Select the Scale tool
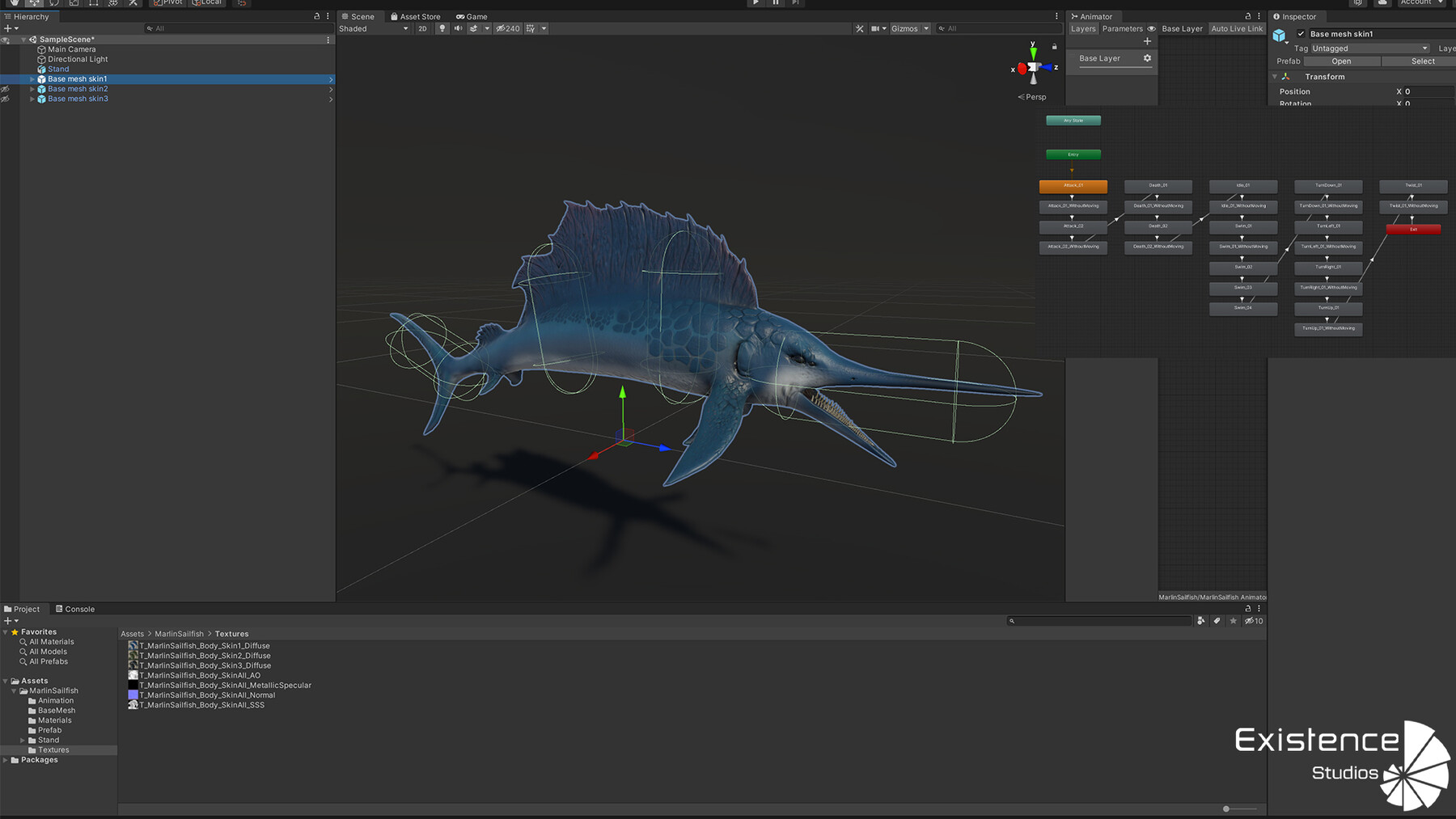The height and width of the screenshot is (819, 1456). pyautogui.click(x=73, y=3)
